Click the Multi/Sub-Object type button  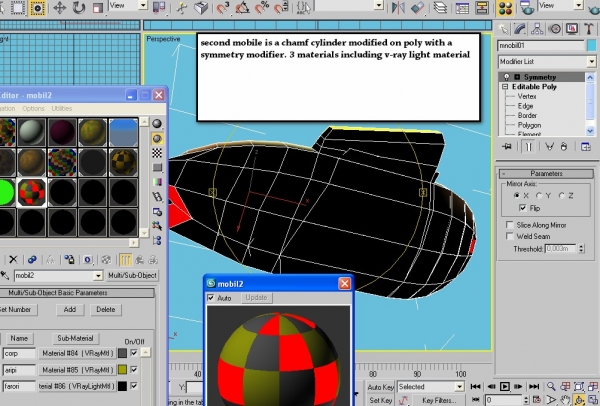click(132, 276)
